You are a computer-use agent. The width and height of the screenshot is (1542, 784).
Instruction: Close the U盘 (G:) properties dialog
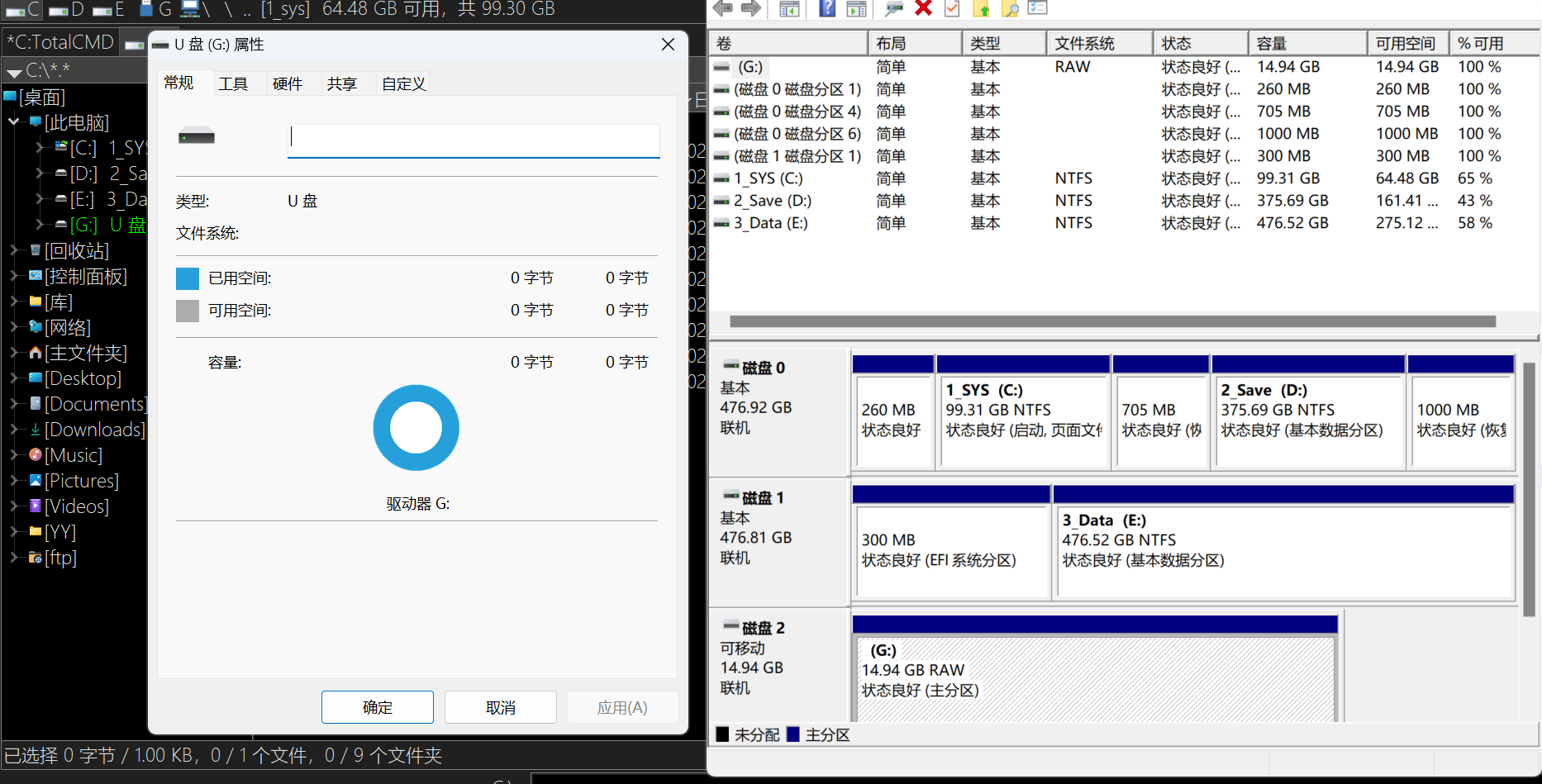[669, 45]
